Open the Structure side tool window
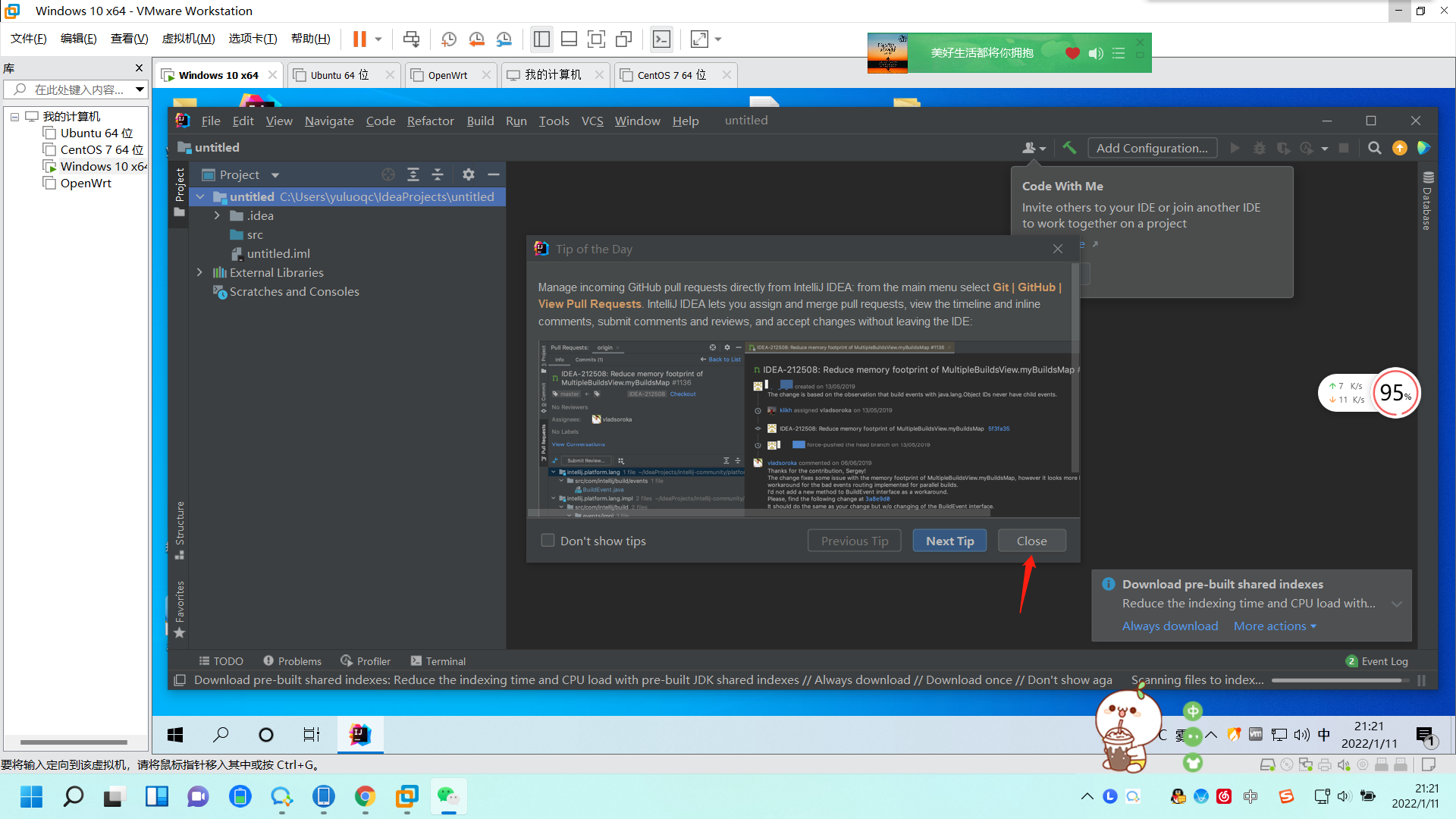Viewport: 1456px width, 819px height. point(180,529)
